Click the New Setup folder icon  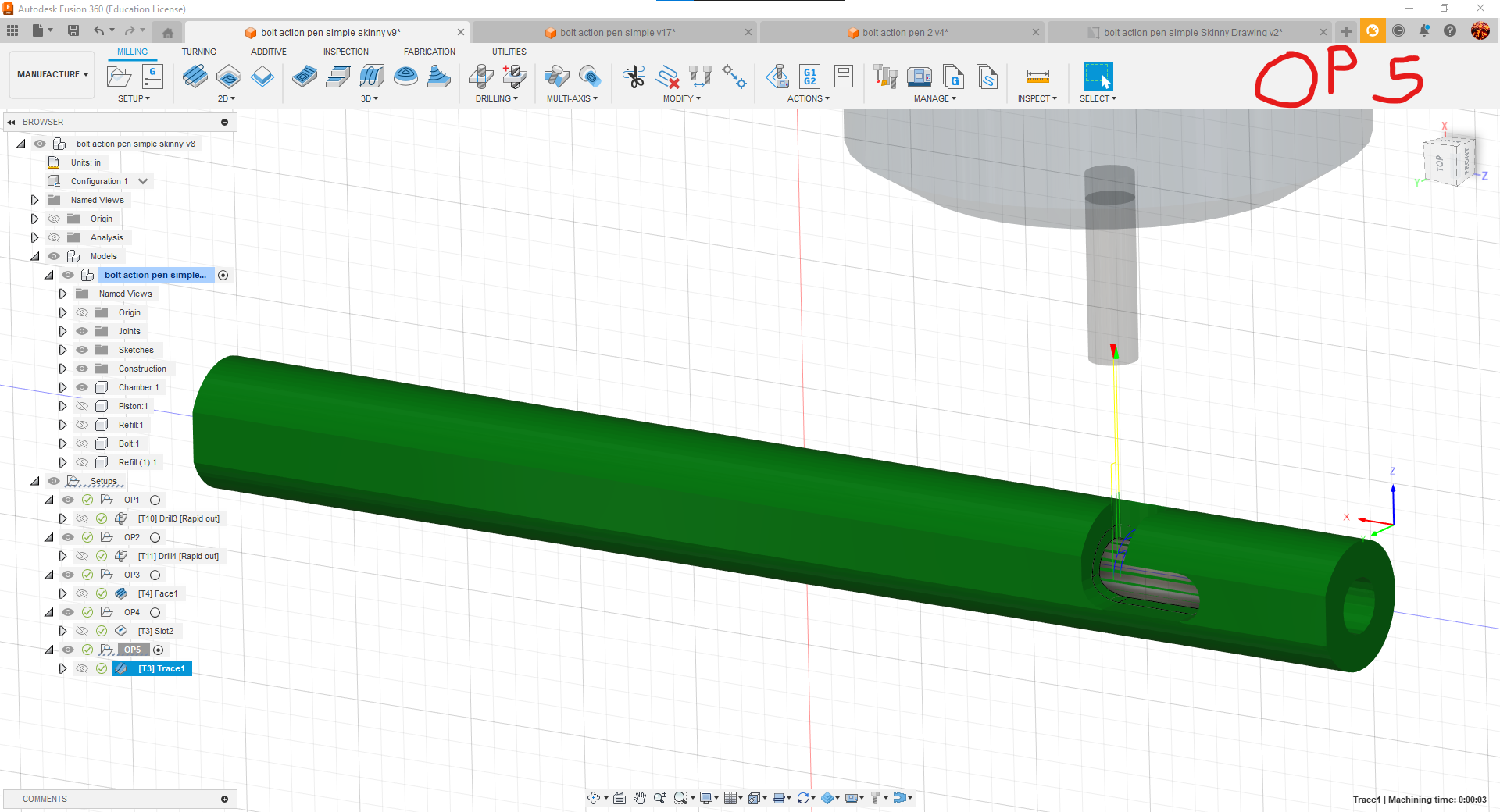(x=119, y=77)
